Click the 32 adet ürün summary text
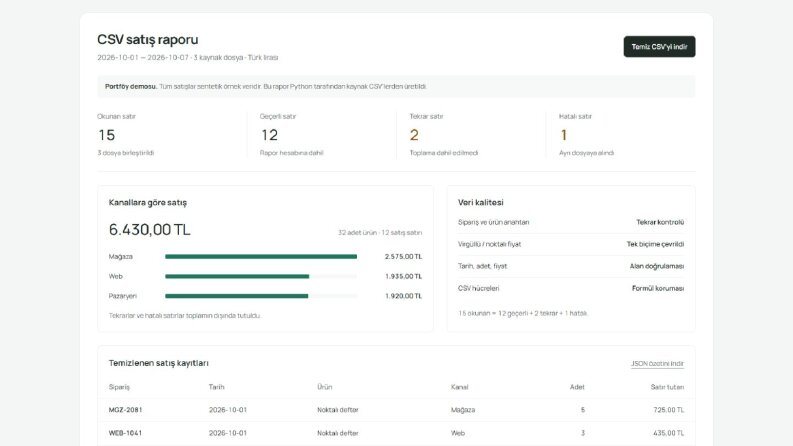Viewport: 793px width, 446px height. click(380, 233)
